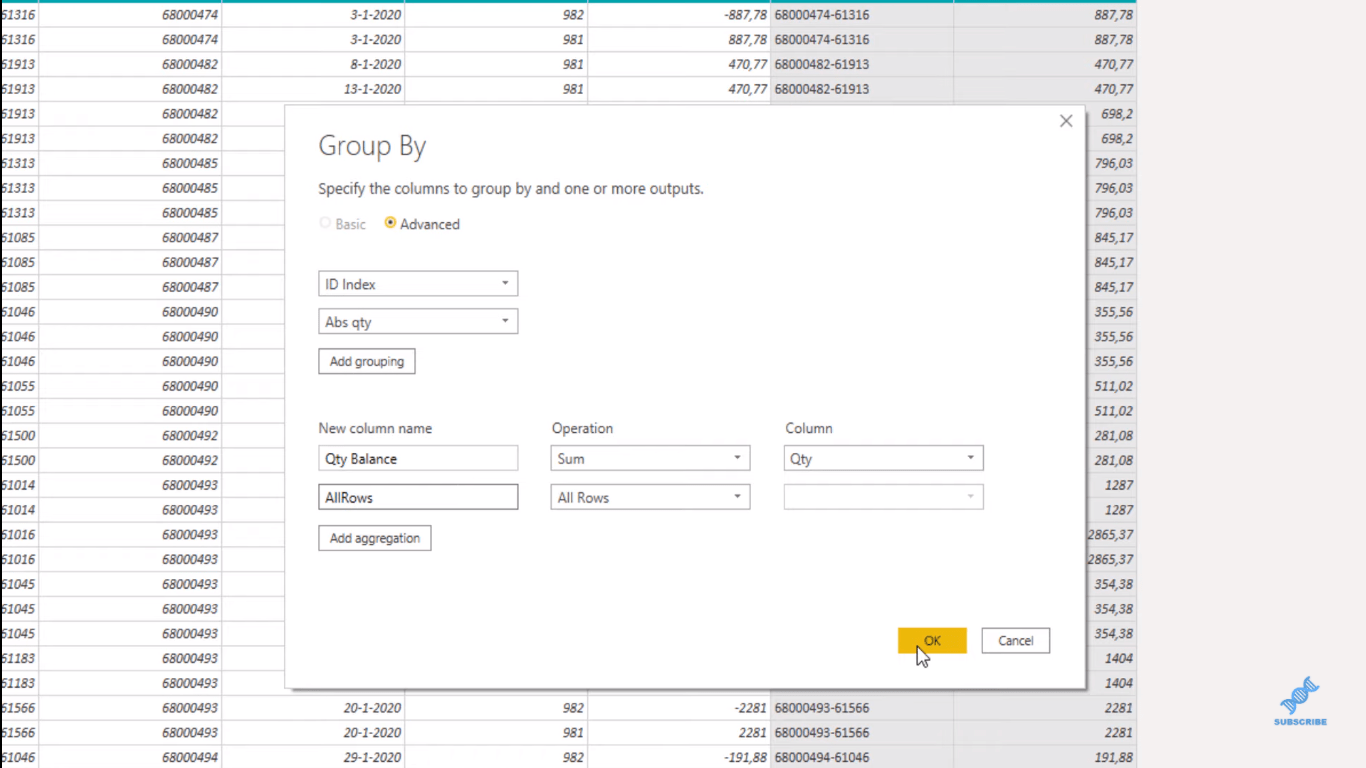Viewport: 1366px width, 768px height.
Task: Select cell with value -887,78
Action: [679, 15]
